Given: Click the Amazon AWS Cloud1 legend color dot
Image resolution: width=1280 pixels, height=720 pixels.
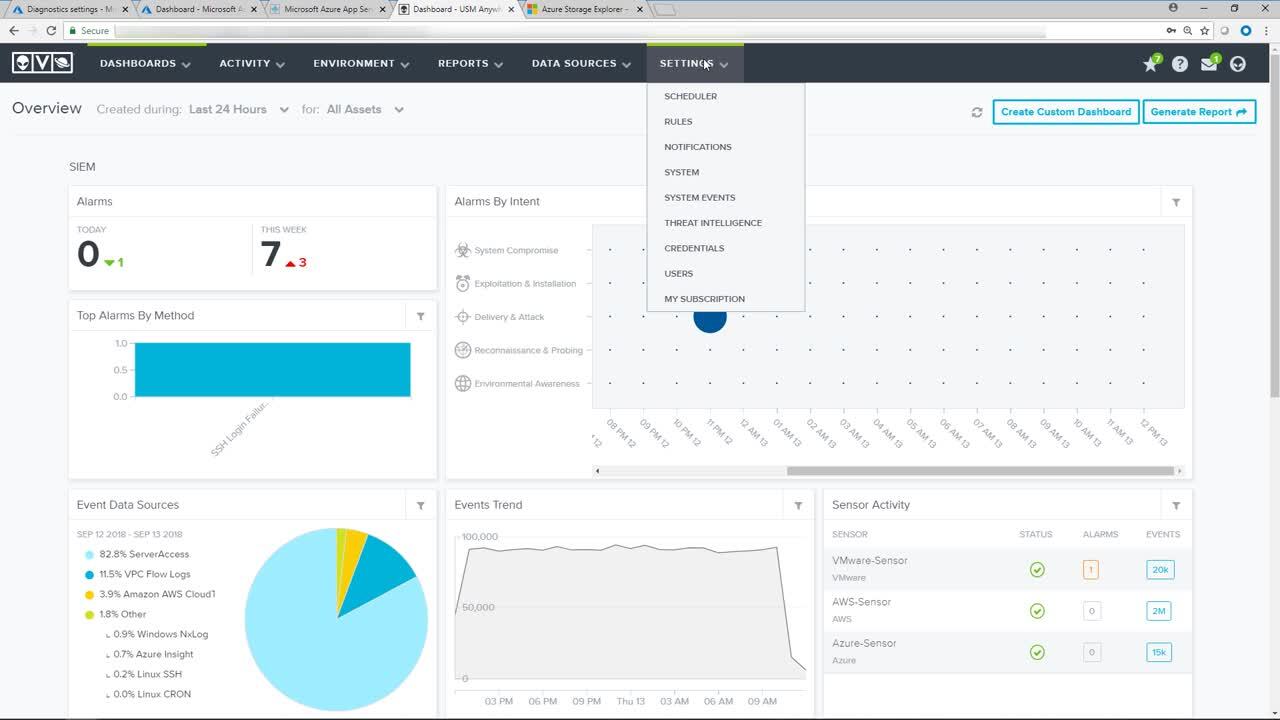Looking at the screenshot, I should click(x=89, y=594).
